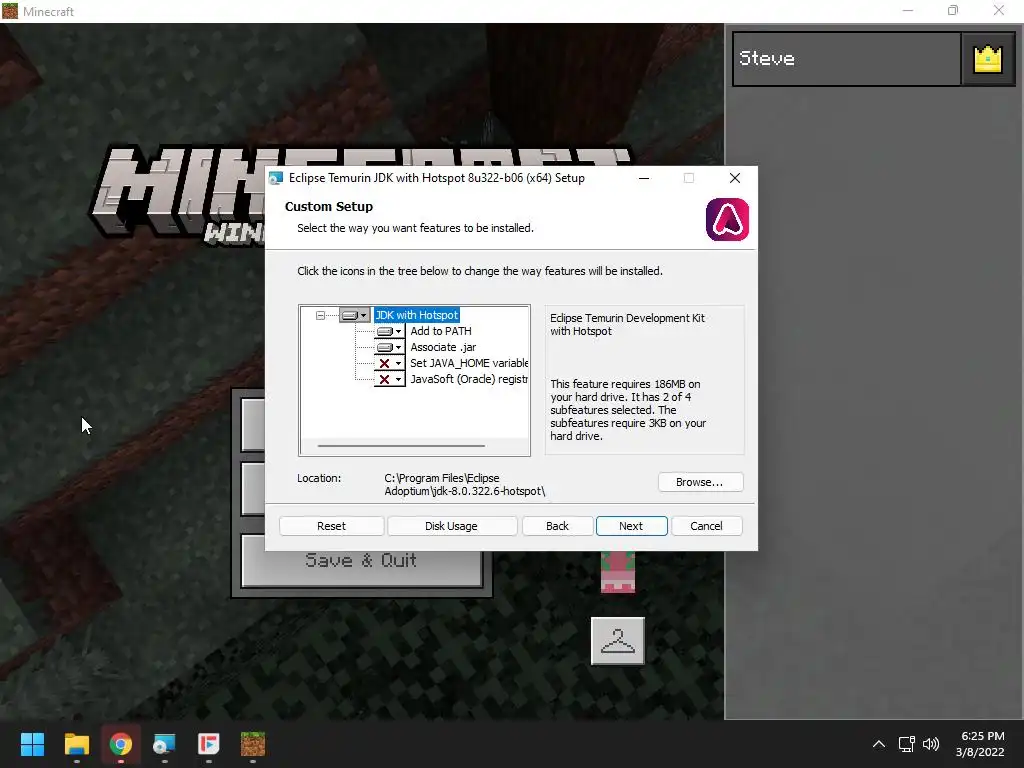This screenshot has height=768, width=1024.
Task: Select the Add to PATH feature label
Action: [441, 331]
